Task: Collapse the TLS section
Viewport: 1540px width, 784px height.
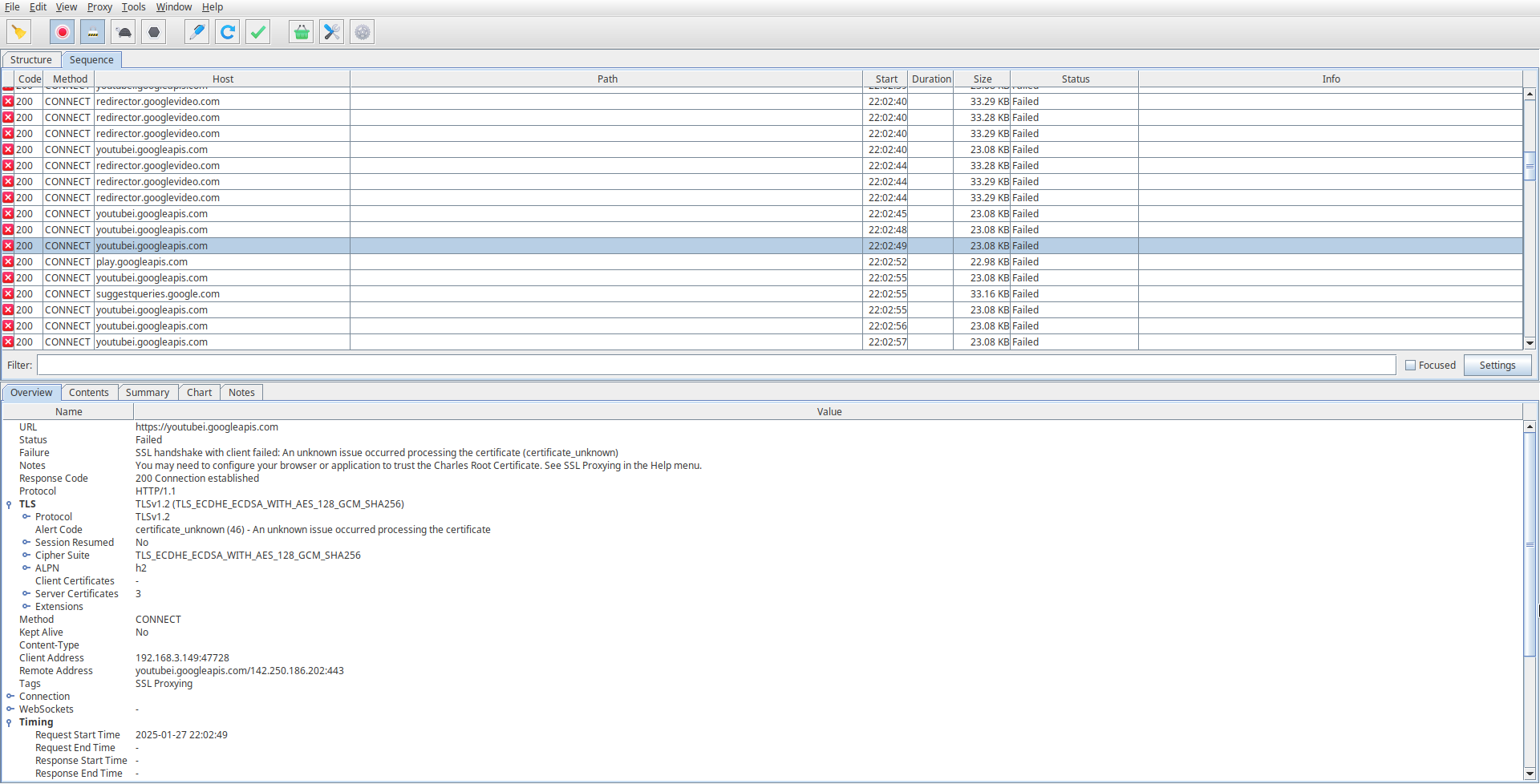Action: (x=9, y=504)
